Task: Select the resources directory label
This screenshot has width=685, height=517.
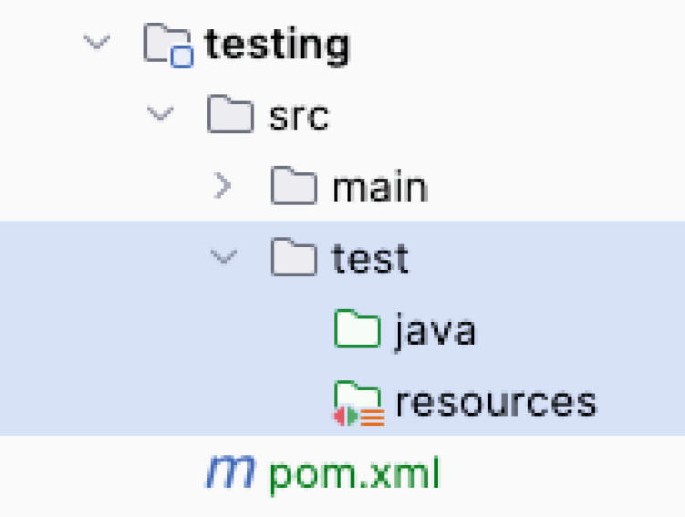Action: 496,402
